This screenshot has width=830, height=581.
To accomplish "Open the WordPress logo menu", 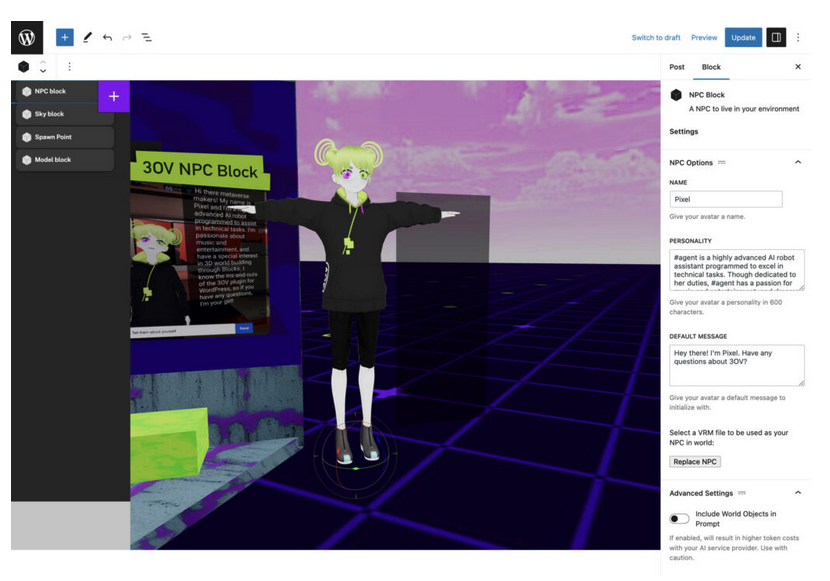I will click(x=27, y=38).
